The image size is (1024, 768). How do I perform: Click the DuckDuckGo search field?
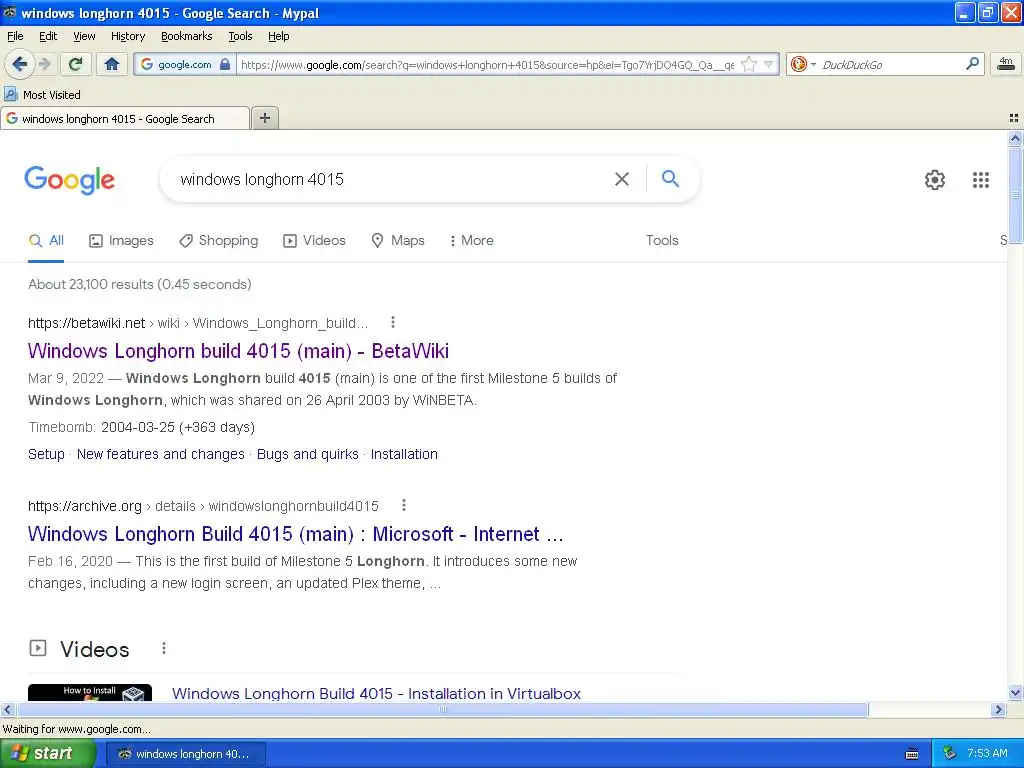coord(891,64)
